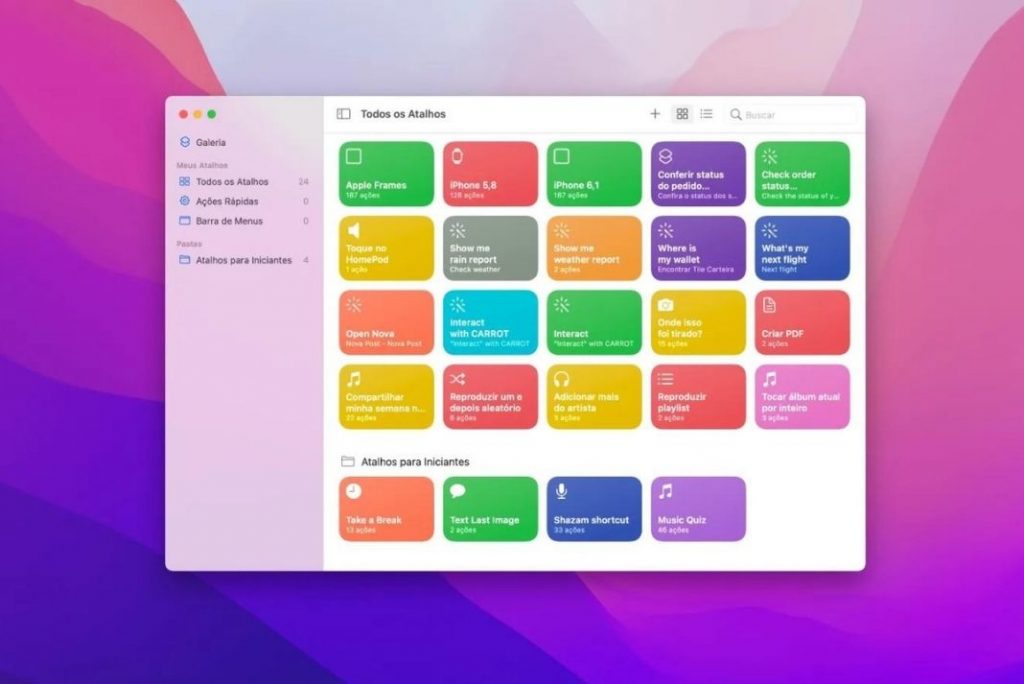Run the Shazam shortcut with the microphone icon
This screenshot has width=1024, height=684.
coord(593,508)
